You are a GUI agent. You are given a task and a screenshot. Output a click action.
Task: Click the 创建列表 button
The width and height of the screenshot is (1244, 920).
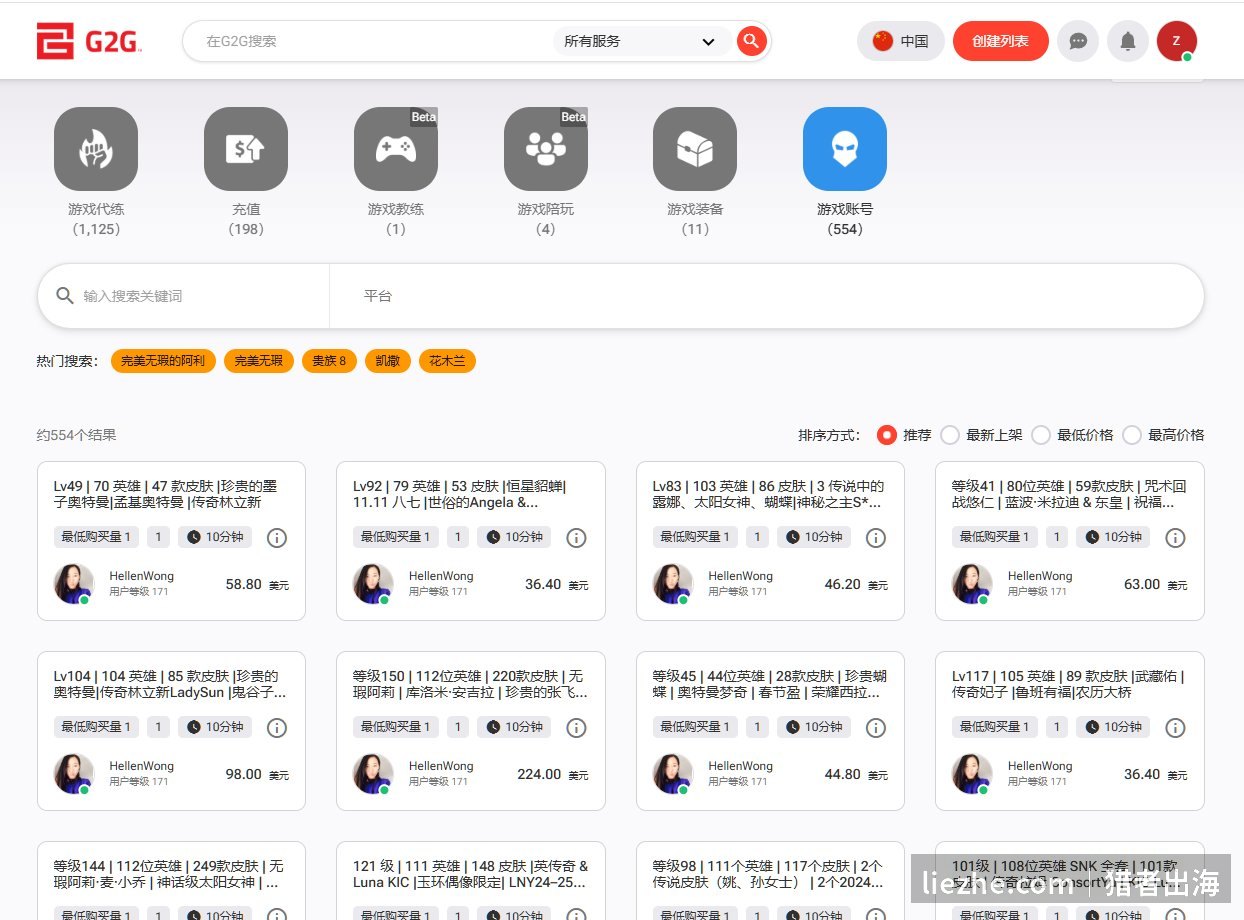[x=1000, y=41]
